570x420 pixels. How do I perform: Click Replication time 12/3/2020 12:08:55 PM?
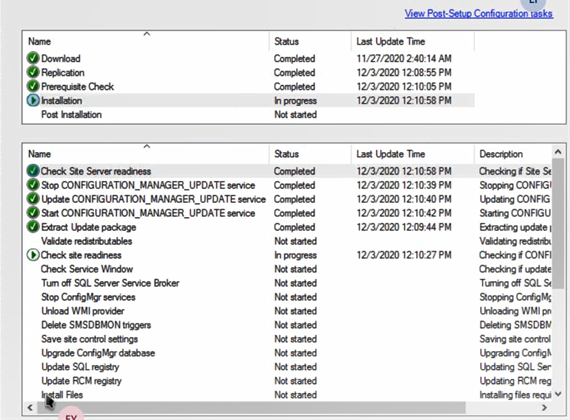pos(404,72)
